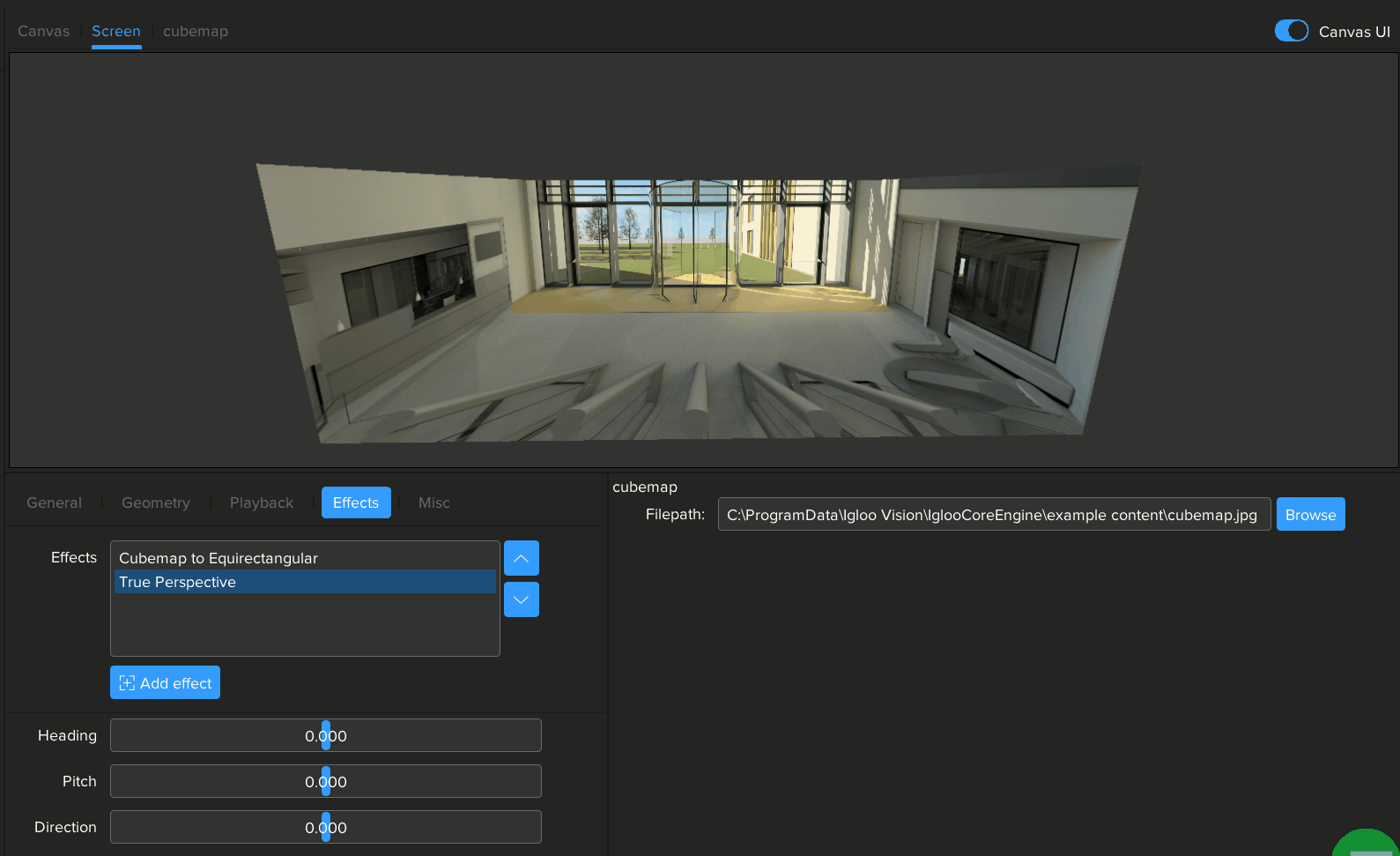The height and width of the screenshot is (856, 1400).
Task: Click the Add effect button
Action: coord(165,682)
